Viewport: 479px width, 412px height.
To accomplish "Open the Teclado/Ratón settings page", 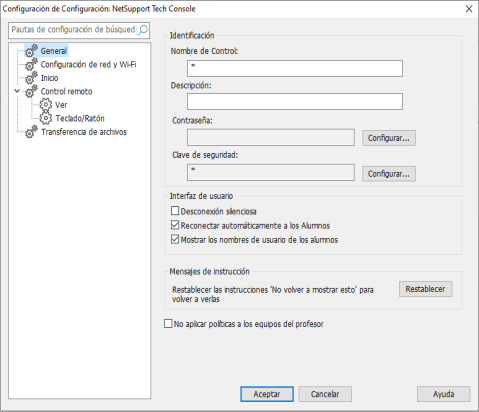I will tap(80, 119).
